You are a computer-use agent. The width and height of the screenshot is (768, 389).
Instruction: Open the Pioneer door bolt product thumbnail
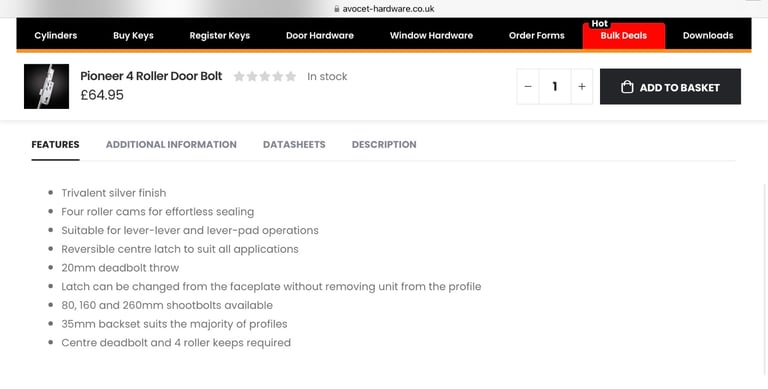point(47,86)
